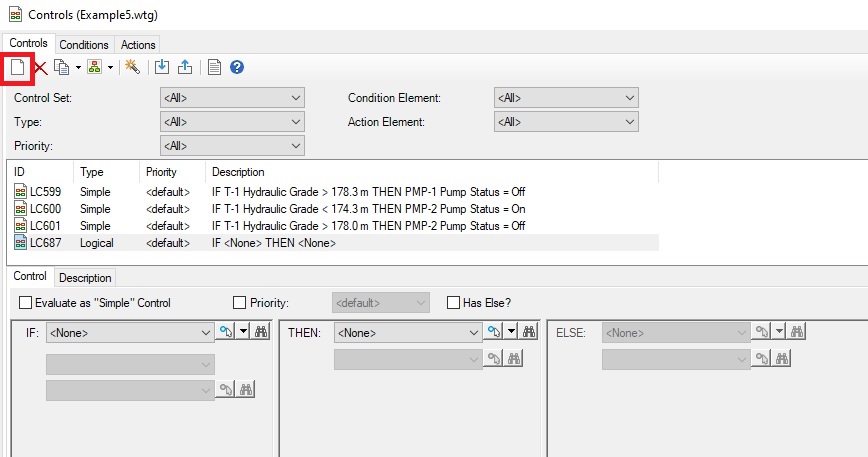
Task: Click LC599 control row icon
Action: (20, 192)
